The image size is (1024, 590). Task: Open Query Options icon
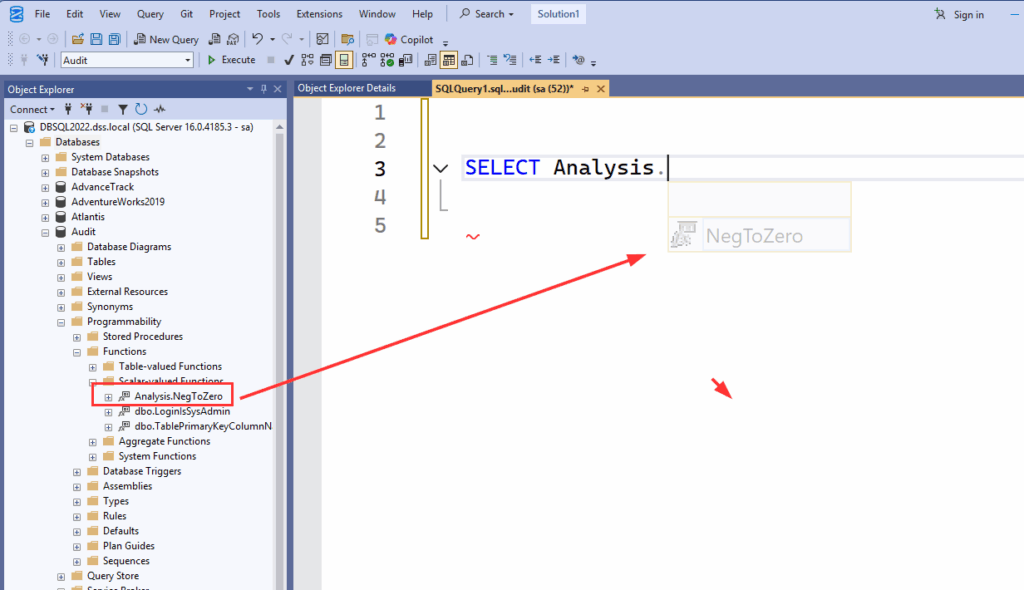click(x=325, y=60)
